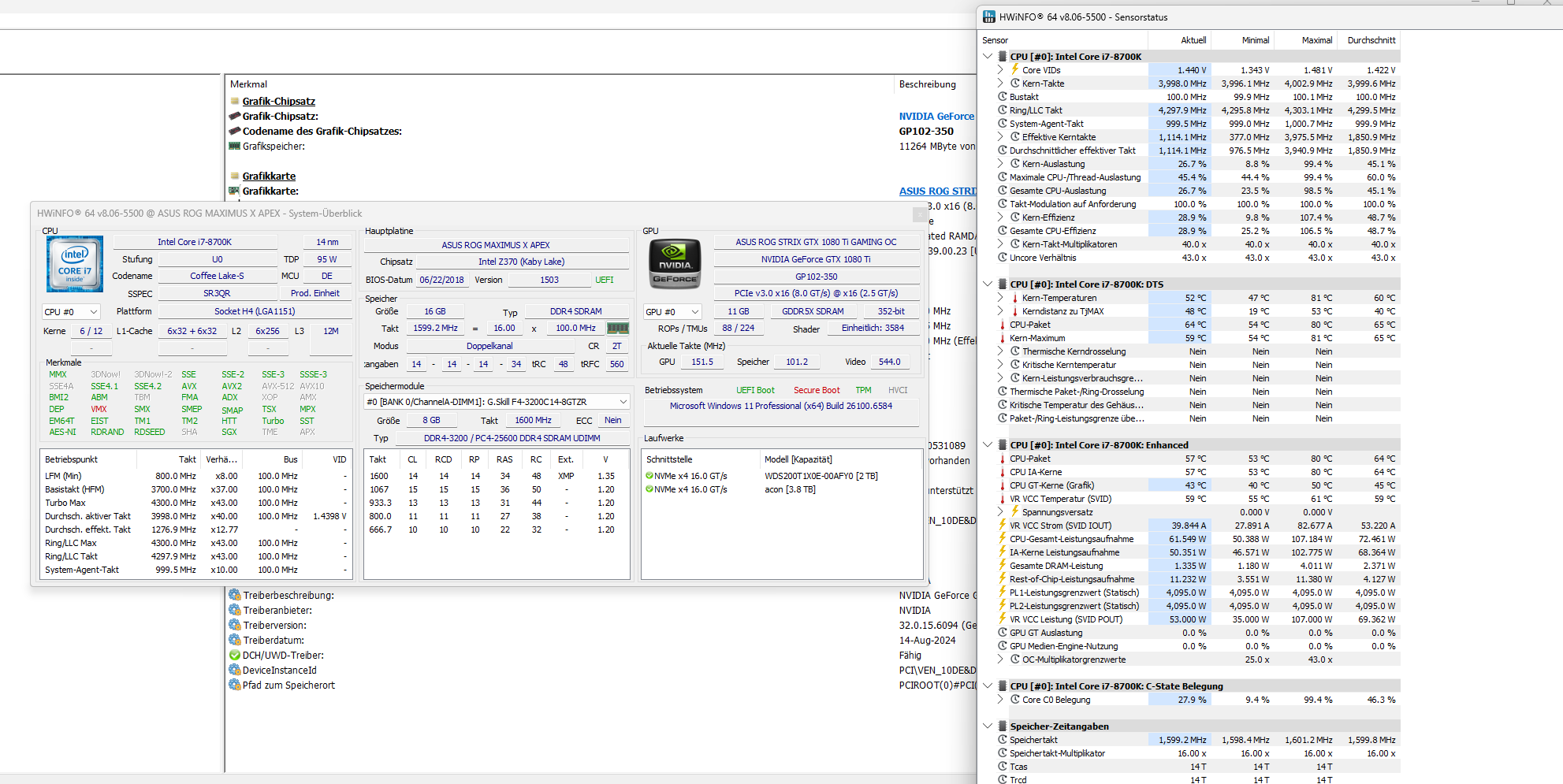Viewport: 1563px width, 784px height.
Task: Open the ASUS ROG STRI link in background window
Action: [938, 191]
